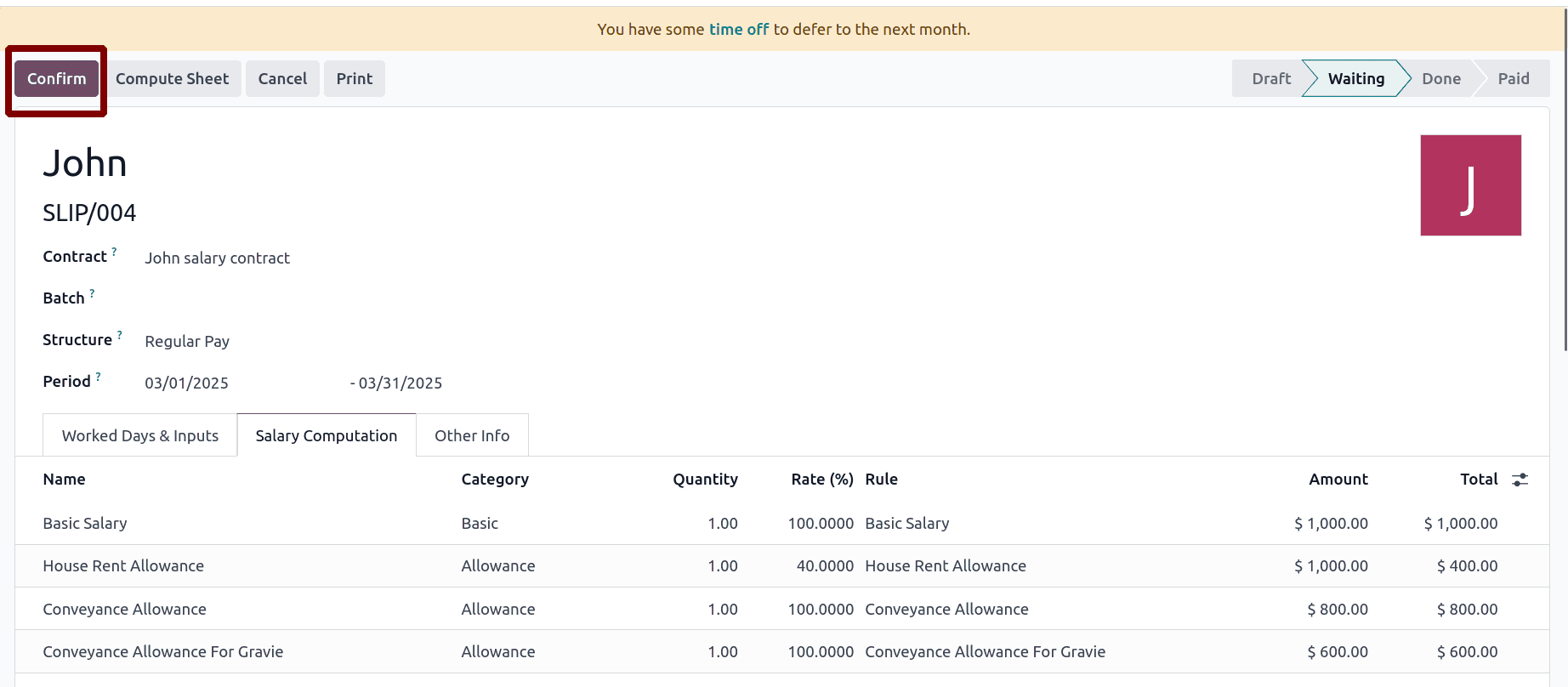Show Period field help tooltip icon
The image size is (1568, 687).
98,377
